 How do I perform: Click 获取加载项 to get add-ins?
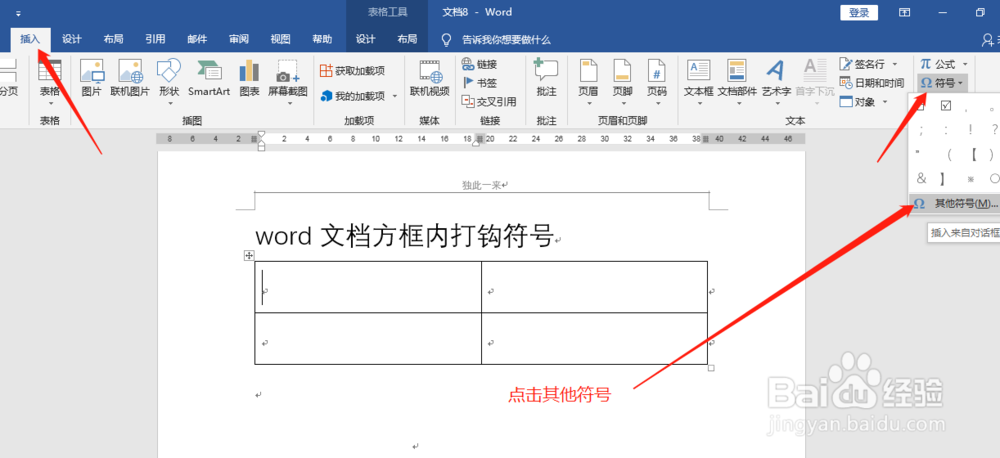(353, 71)
